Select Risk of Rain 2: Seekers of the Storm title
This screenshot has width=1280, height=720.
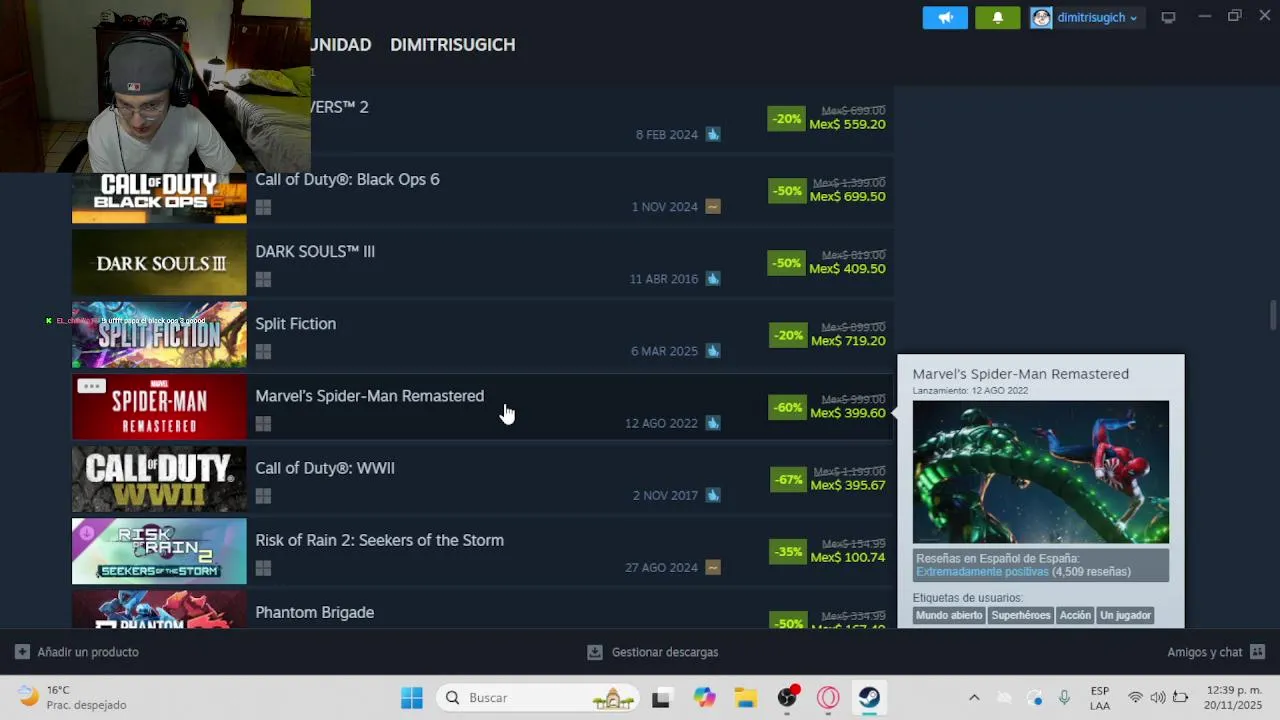pyautogui.click(x=379, y=540)
